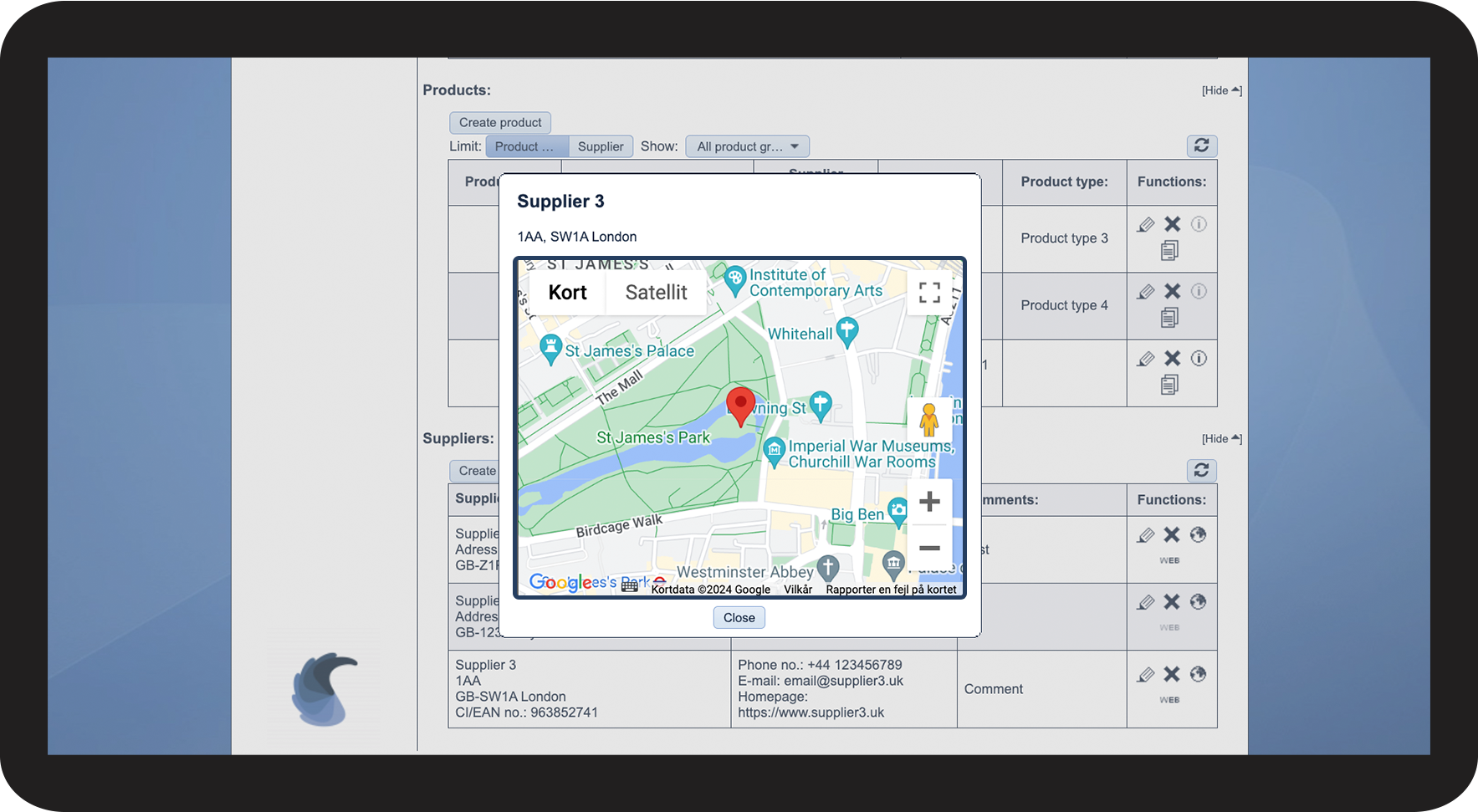Click the fullscreen icon on the map

pos(929,293)
